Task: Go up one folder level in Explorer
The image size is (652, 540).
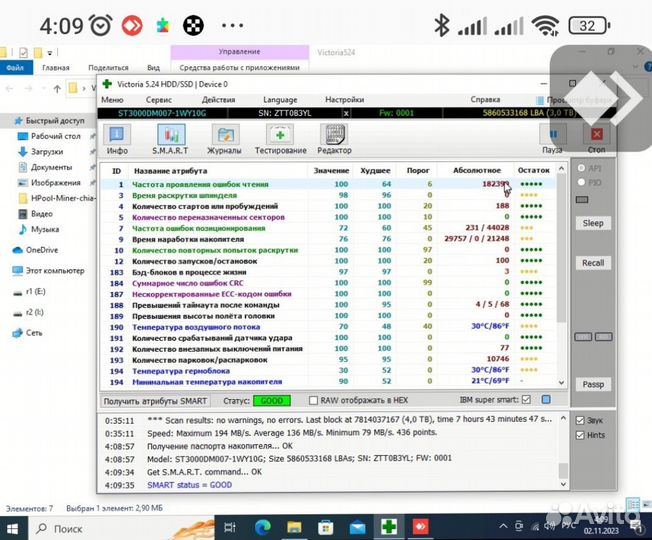Action: (x=57, y=88)
